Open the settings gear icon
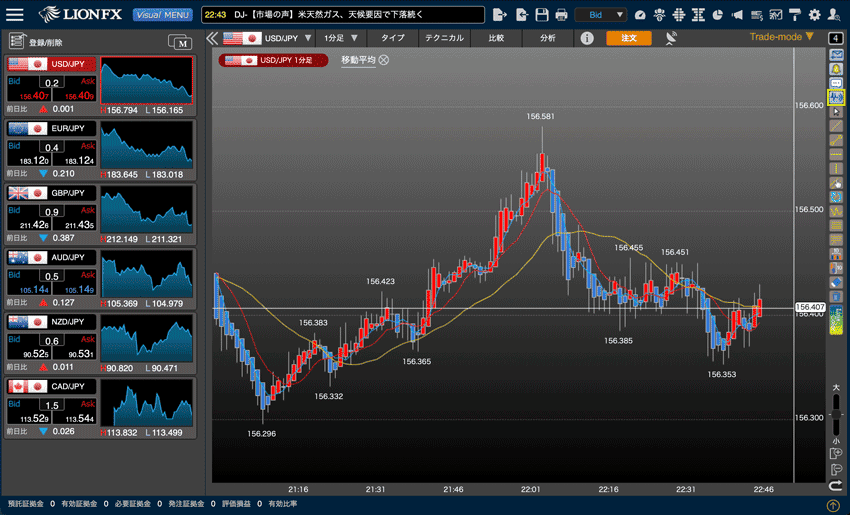The width and height of the screenshot is (850, 515). coord(814,15)
